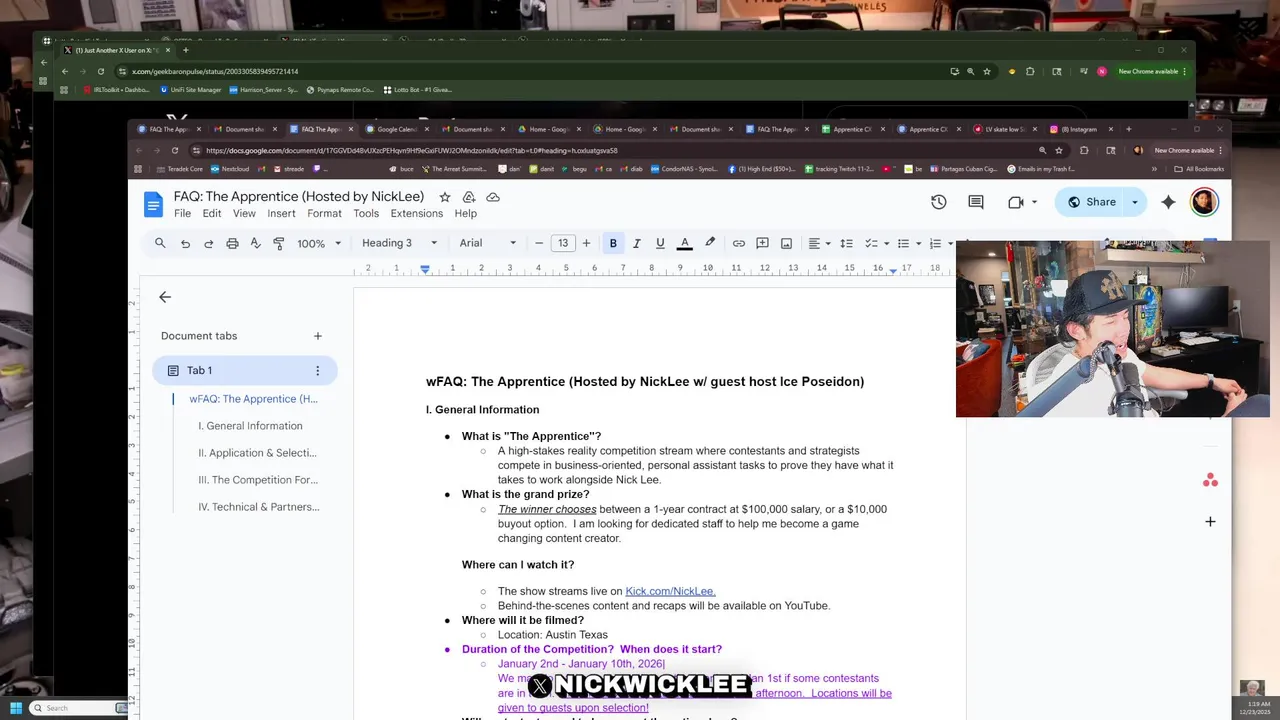Open the checklist menu dropdown

[x=875, y=243]
